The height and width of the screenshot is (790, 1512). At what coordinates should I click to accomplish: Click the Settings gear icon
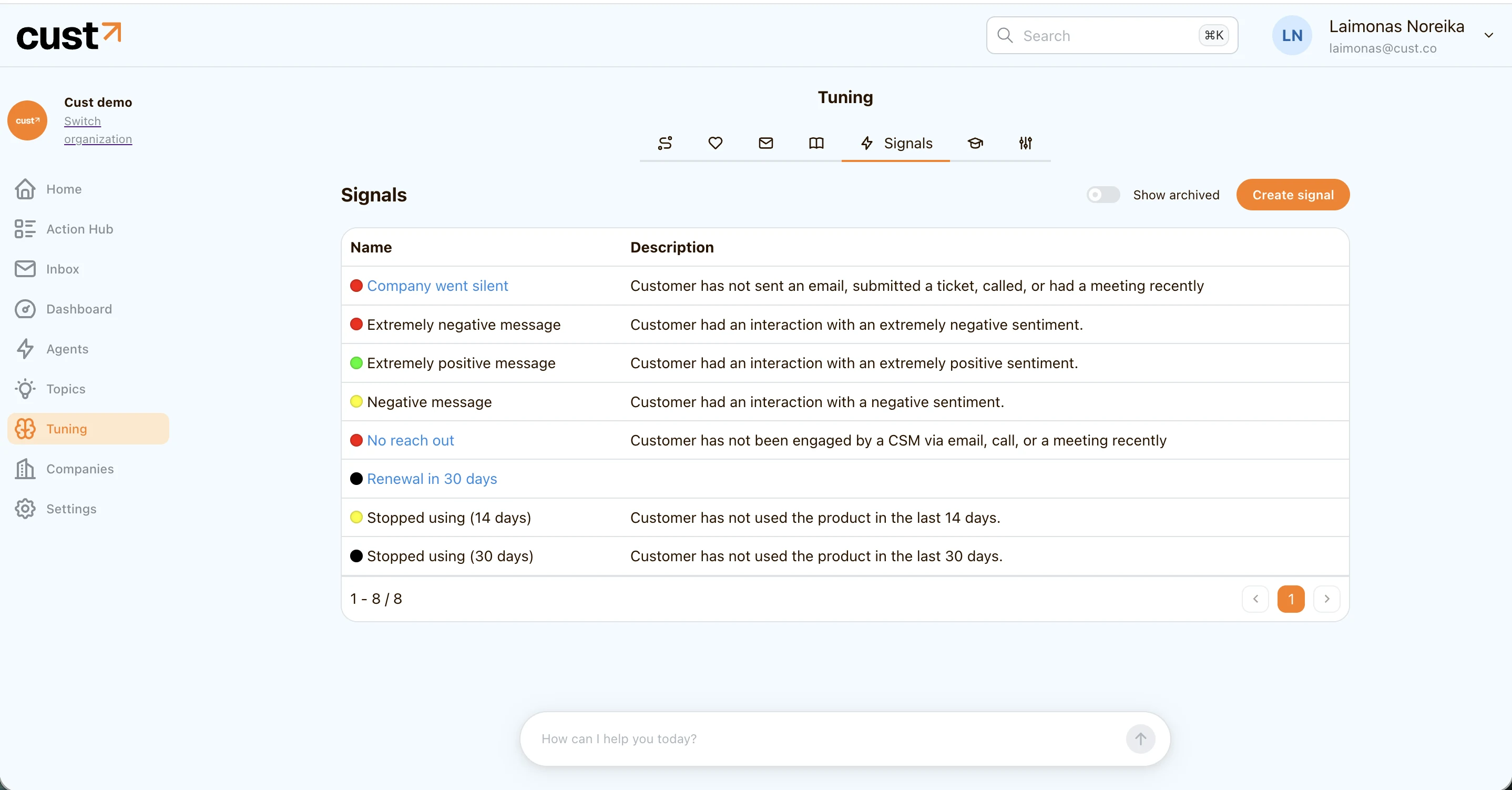pos(25,509)
